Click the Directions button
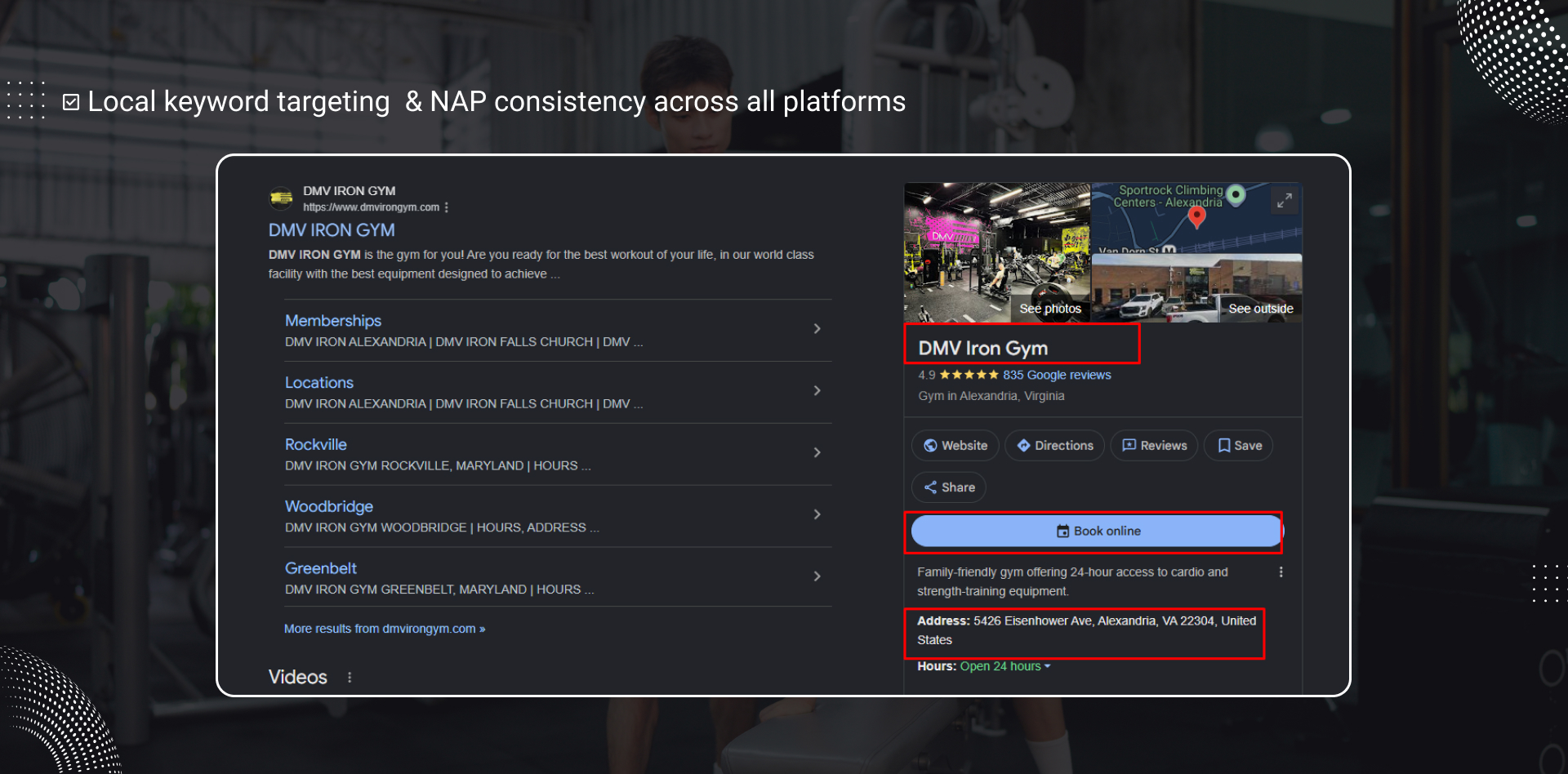Viewport: 1568px width, 774px height. coord(1054,446)
